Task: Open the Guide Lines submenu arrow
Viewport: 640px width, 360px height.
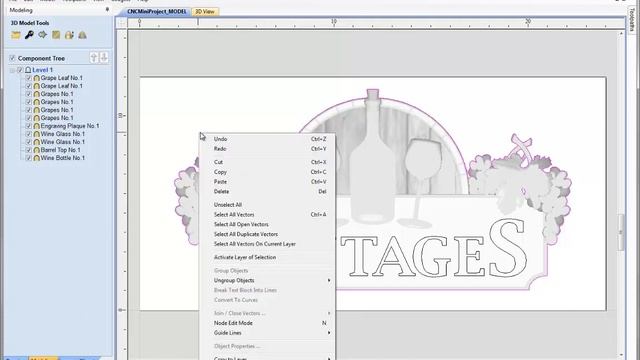Action: pos(329,333)
